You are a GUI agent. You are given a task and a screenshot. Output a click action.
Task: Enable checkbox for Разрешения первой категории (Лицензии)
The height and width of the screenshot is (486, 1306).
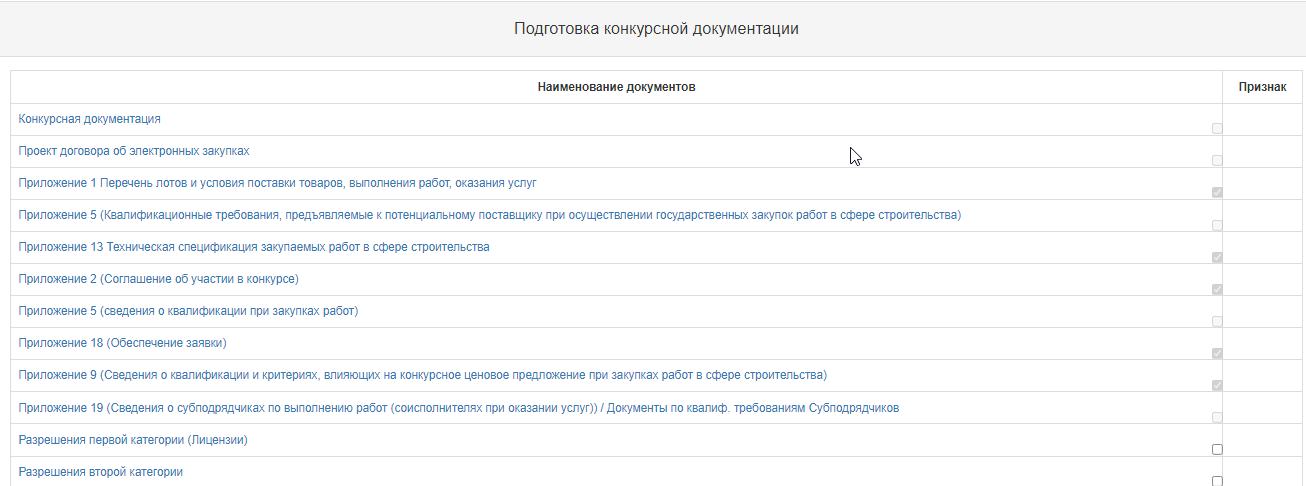pyautogui.click(x=1217, y=449)
